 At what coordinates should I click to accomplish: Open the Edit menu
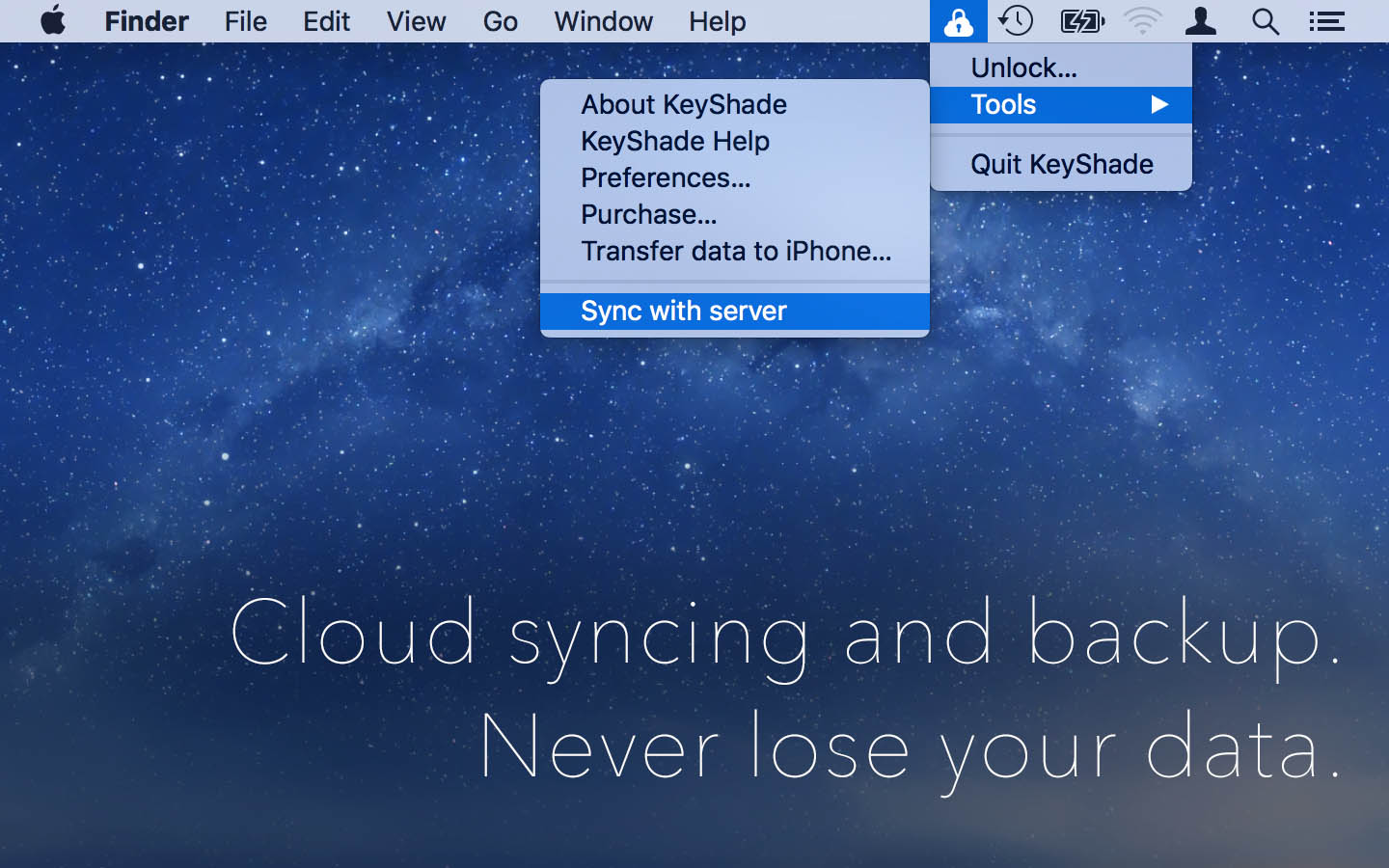326,21
